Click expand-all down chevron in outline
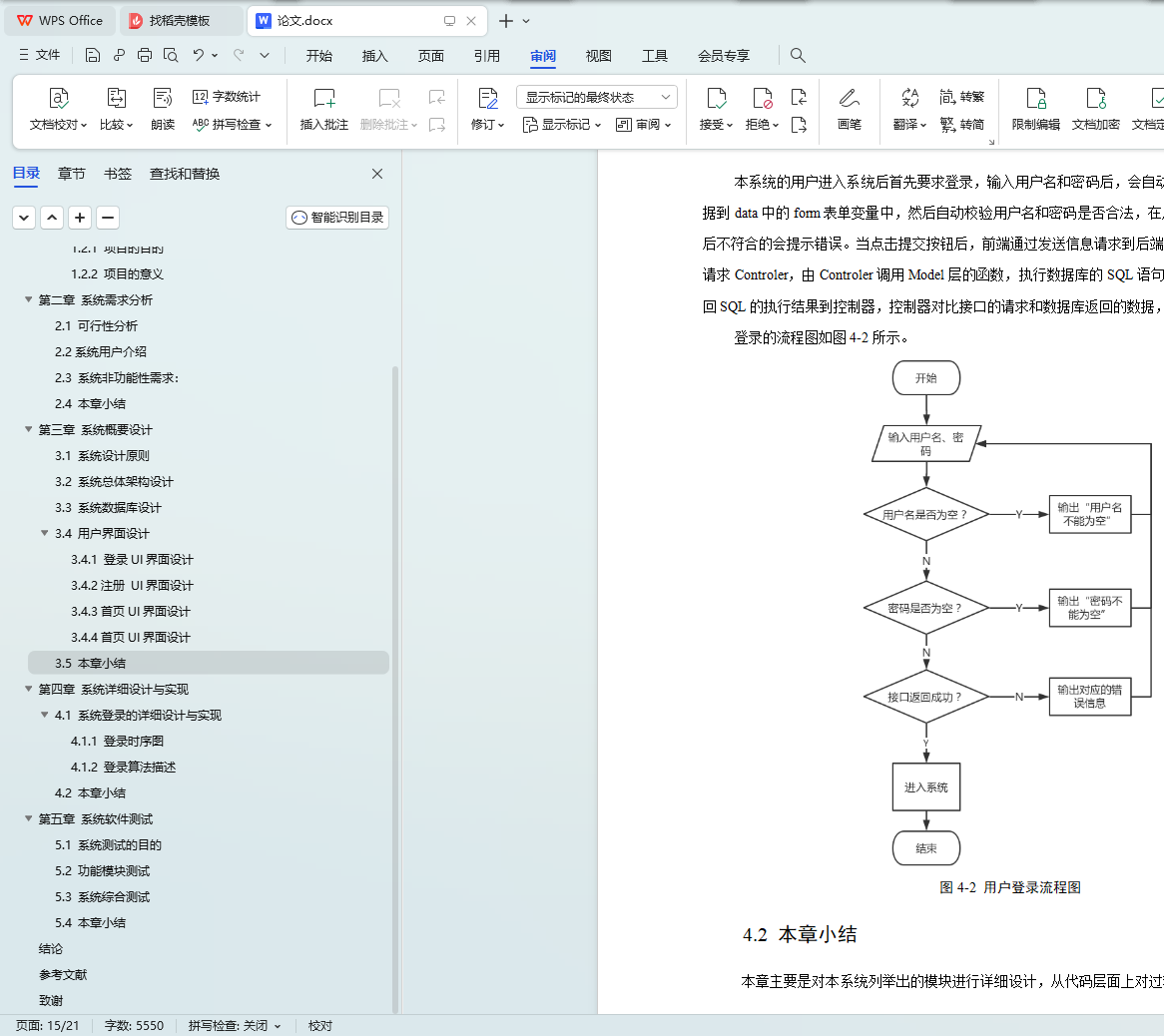Image resolution: width=1164 pixels, height=1036 pixels. coord(25,218)
